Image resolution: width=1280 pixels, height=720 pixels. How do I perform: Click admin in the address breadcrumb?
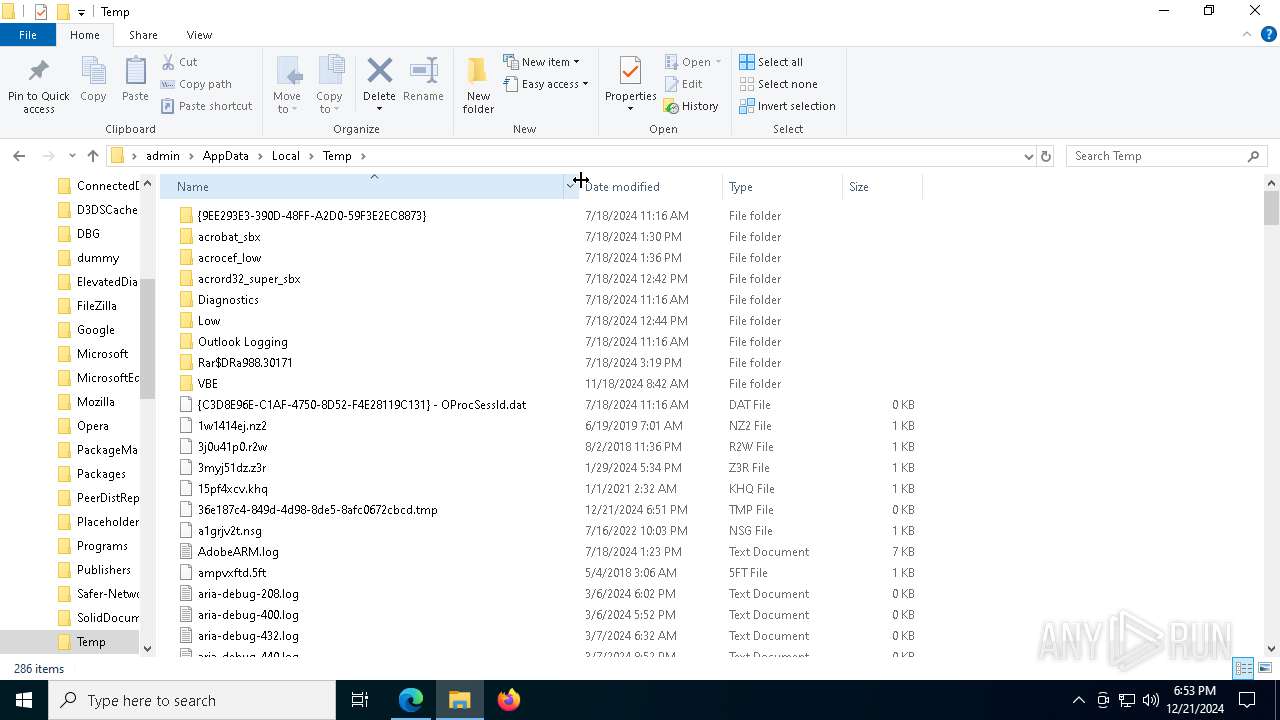(x=163, y=156)
